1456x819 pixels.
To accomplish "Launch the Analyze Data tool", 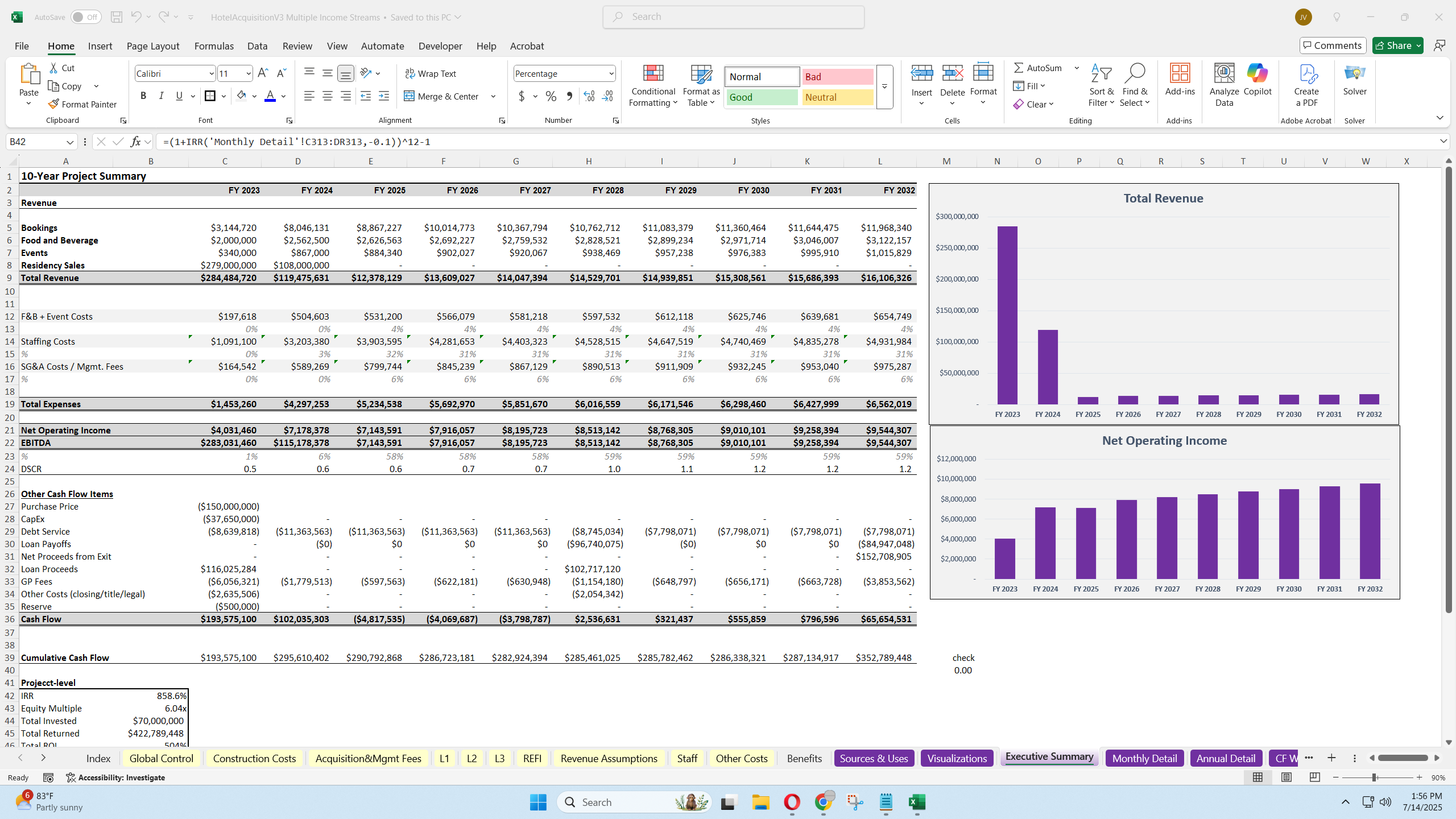I will click(x=1223, y=82).
